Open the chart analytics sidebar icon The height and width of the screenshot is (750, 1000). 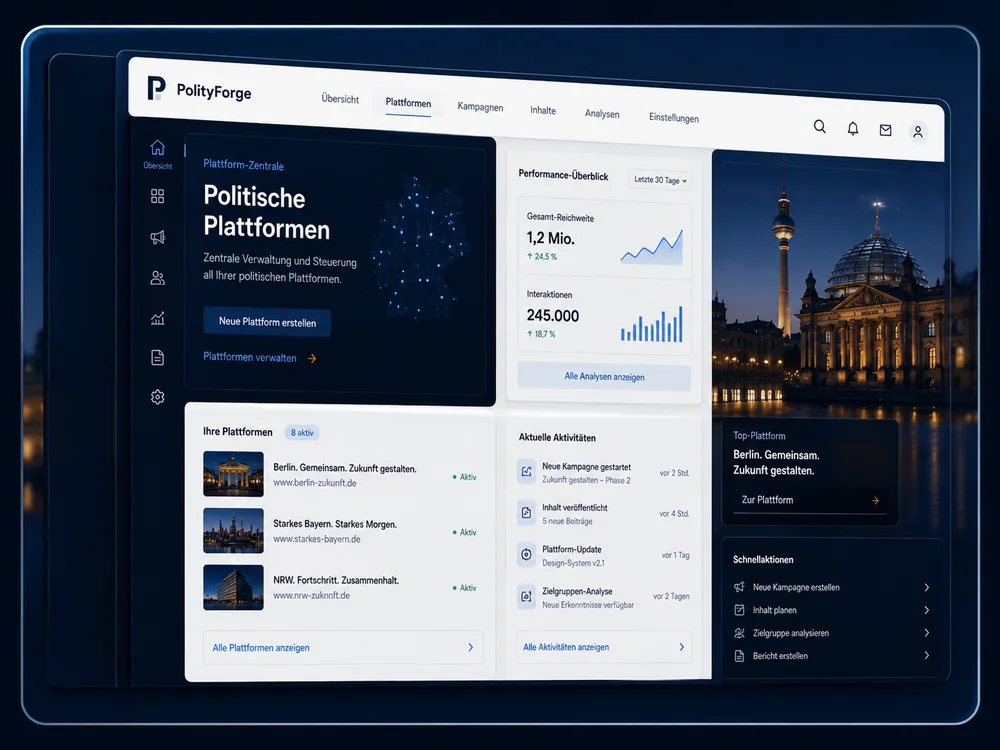tap(158, 318)
